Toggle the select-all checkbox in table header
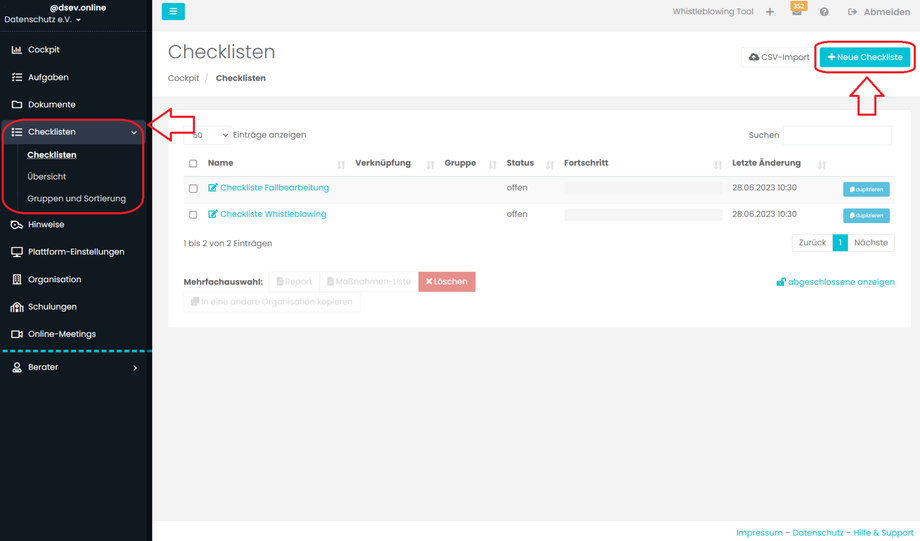The image size is (920, 541). [194, 163]
